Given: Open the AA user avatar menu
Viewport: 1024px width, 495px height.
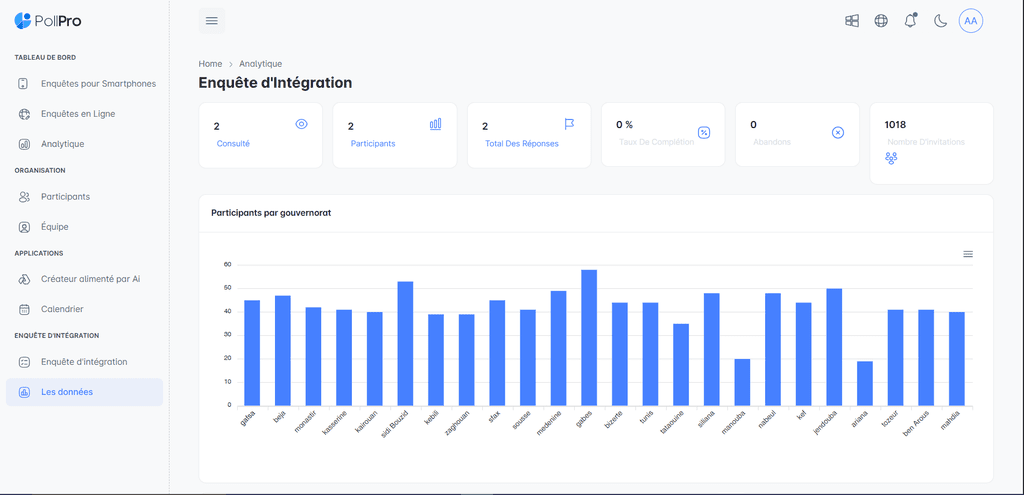Looking at the screenshot, I should coord(970,20).
